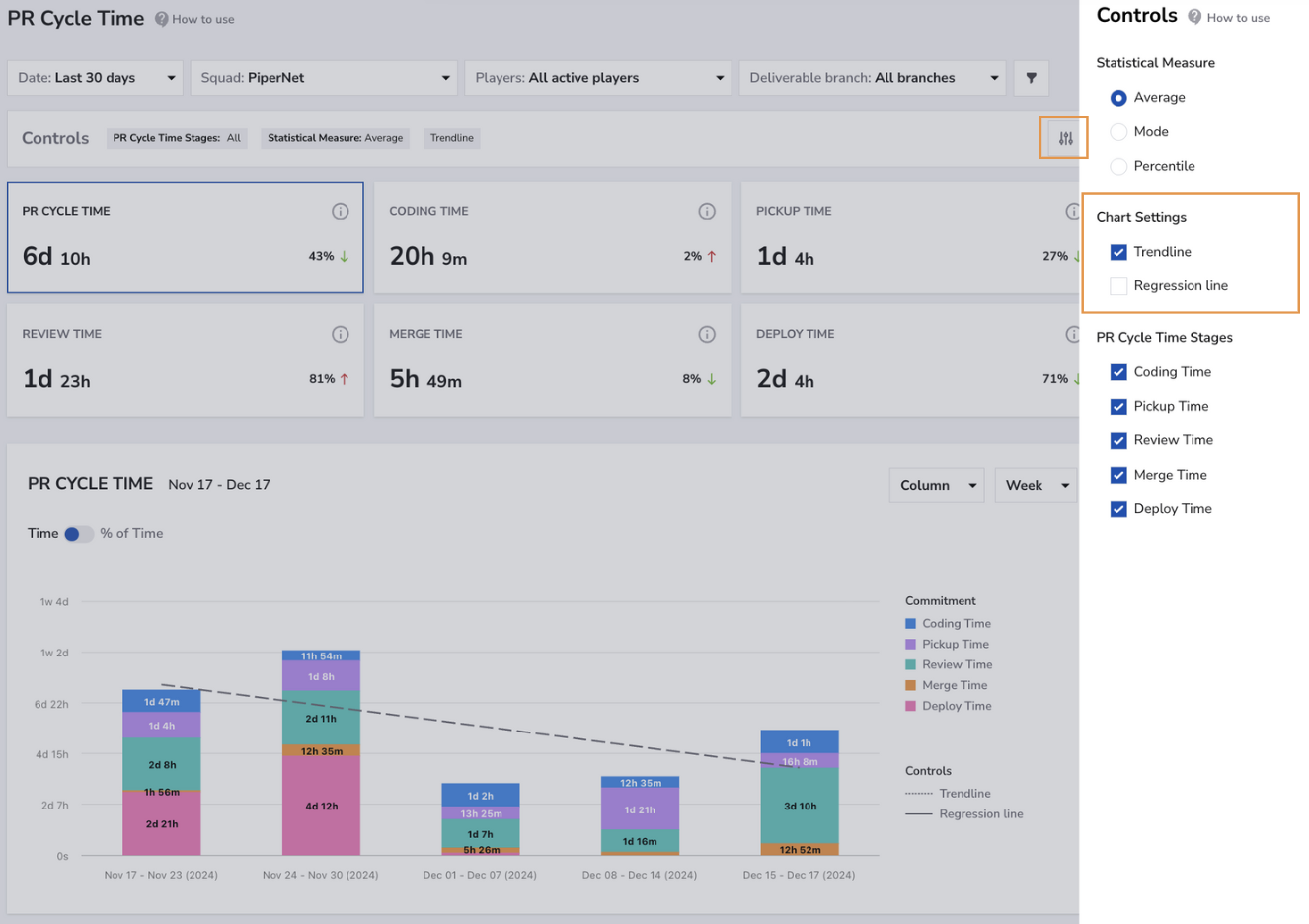Expand the Squad PiperNet dropdown
Image resolution: width=1309 pixels, height=924 pixels.
tap(324, 78)
